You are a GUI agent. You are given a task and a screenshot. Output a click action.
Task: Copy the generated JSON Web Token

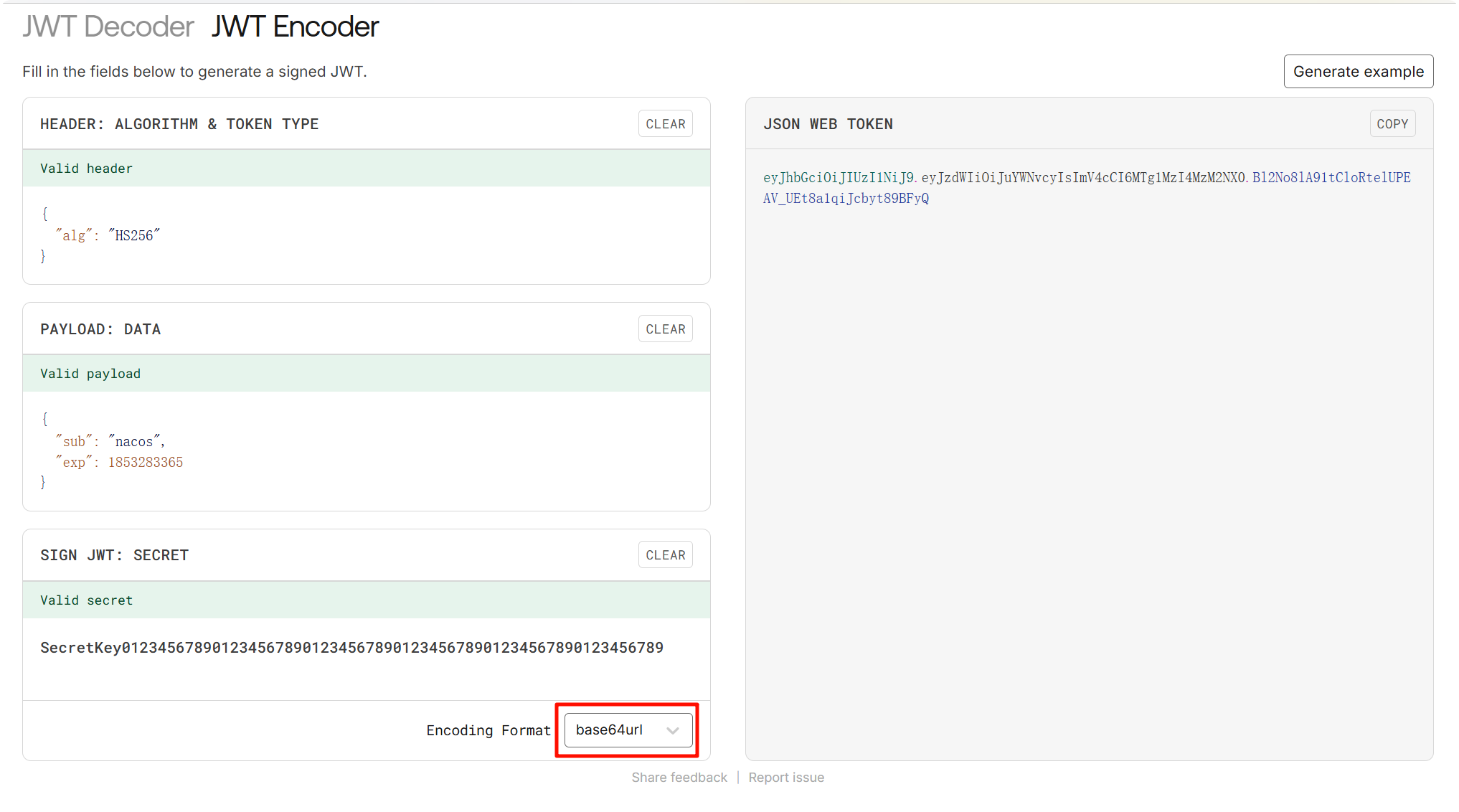1392,124
